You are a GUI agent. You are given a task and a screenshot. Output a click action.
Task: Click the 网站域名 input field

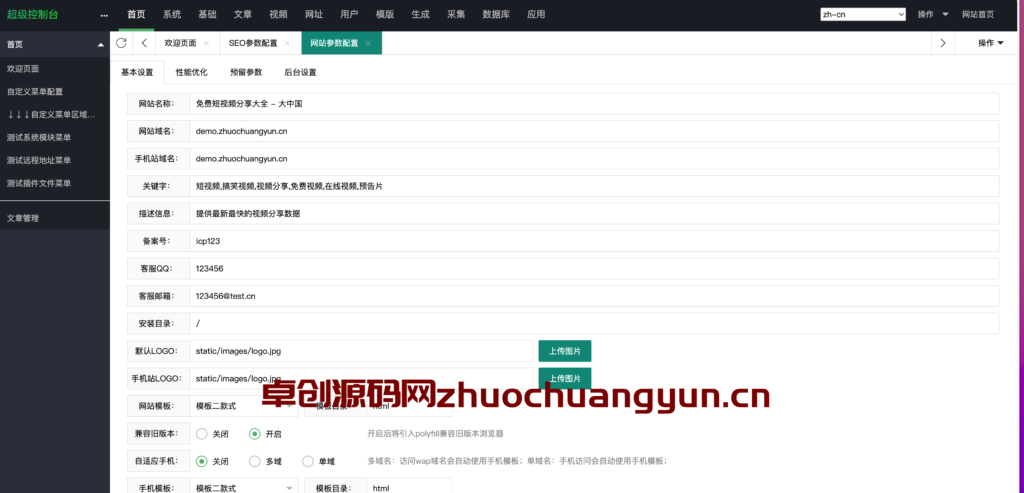(594, 131)
